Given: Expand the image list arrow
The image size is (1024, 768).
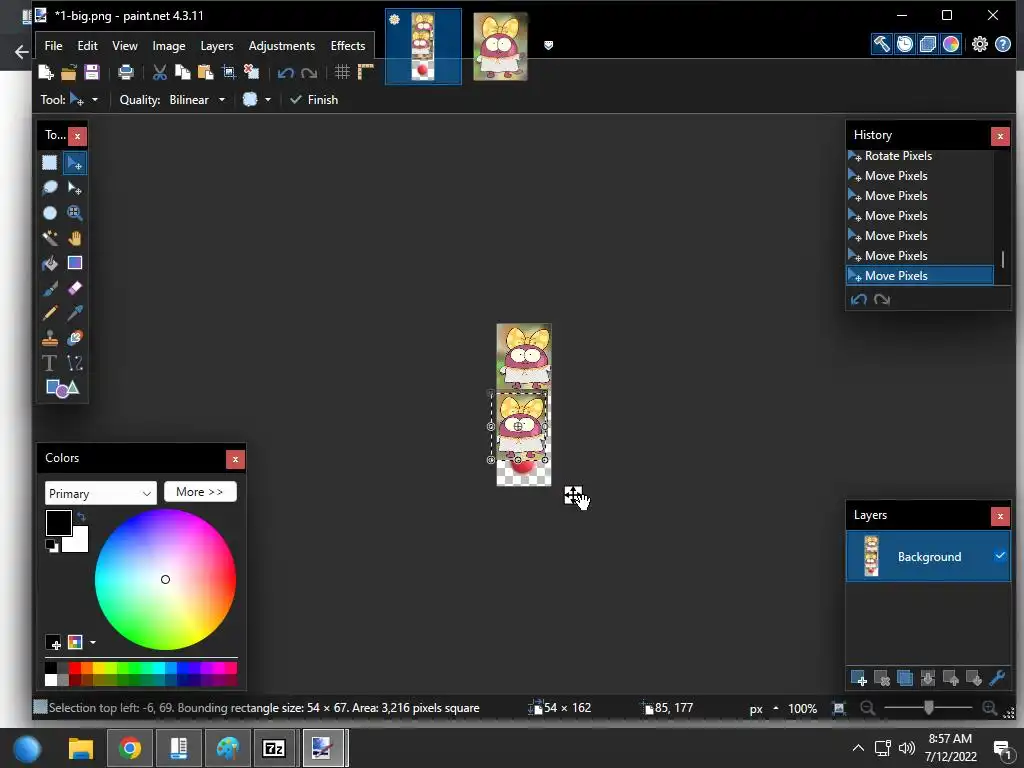Looking at the screenshot, I should pos(549,45).
